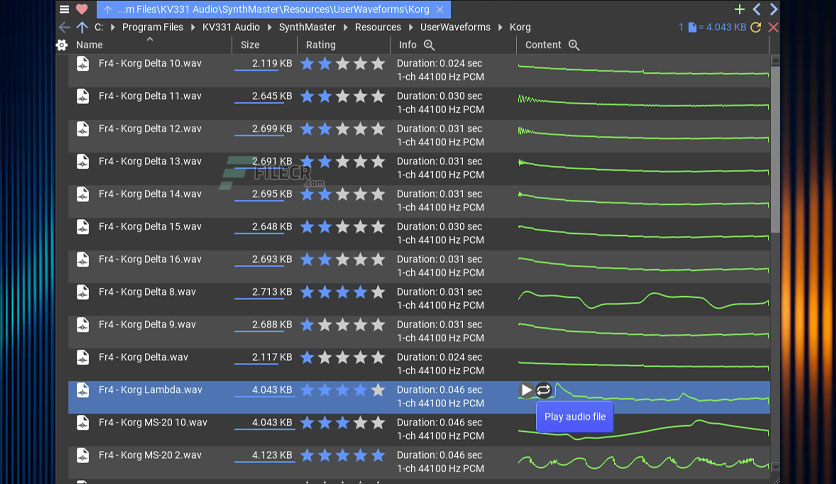Expand the arrow after UserWaveforms
The height and width of the screenshot is (484, 836).
(x=500, y=27)
